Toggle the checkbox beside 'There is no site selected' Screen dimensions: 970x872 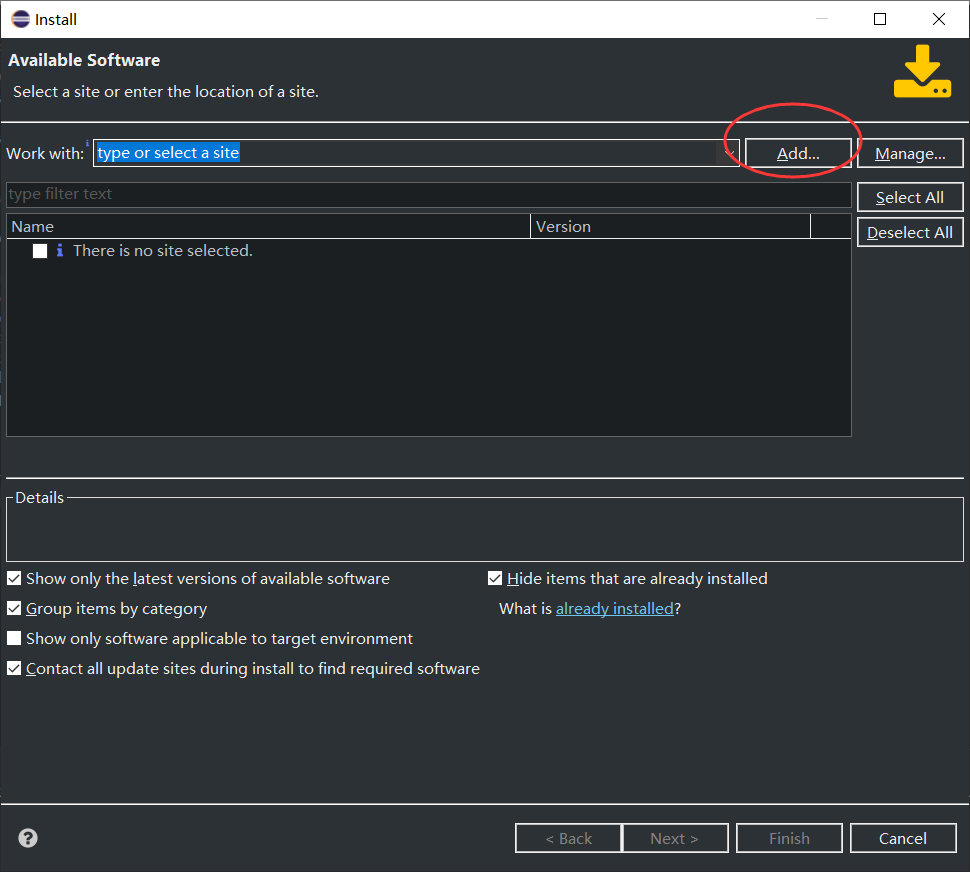(x=39, y=250)
